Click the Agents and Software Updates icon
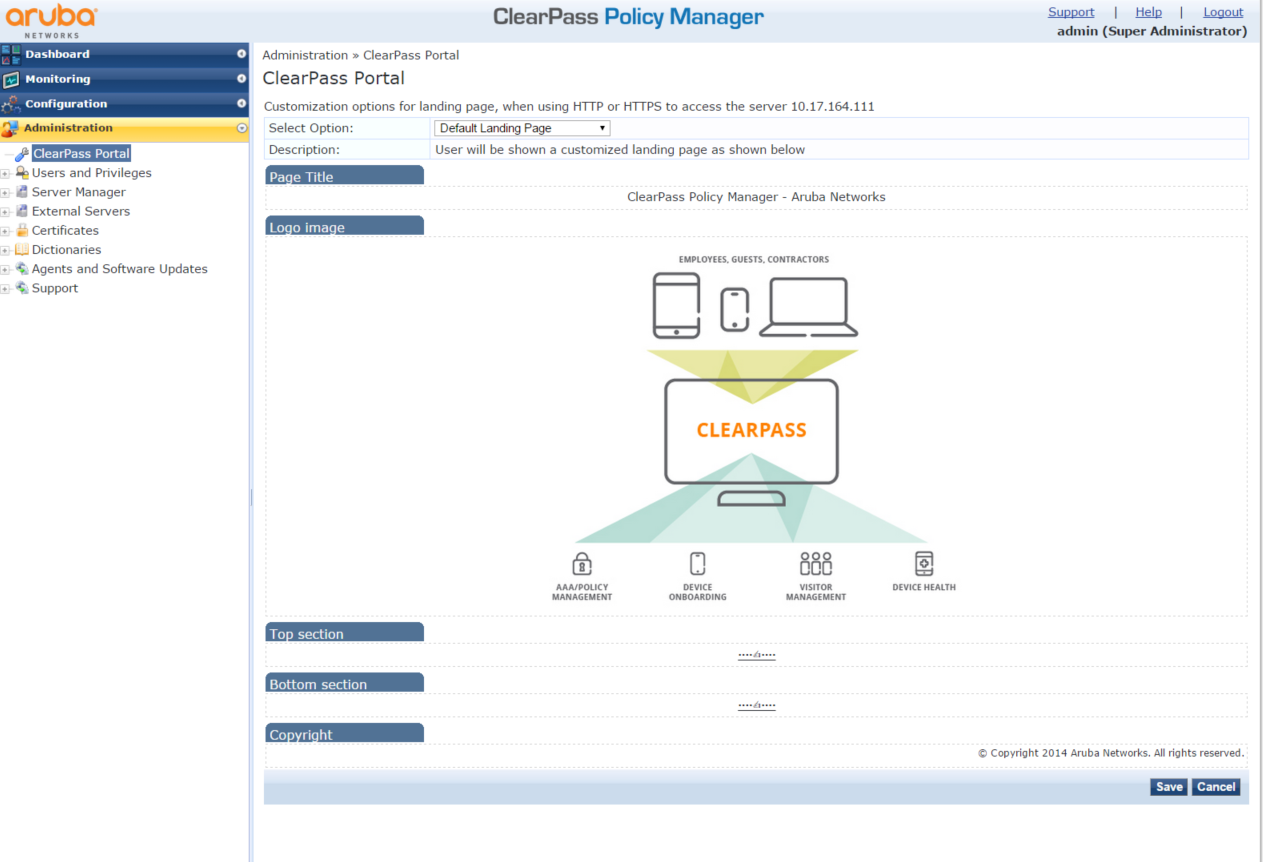 [x=22, y=269]
